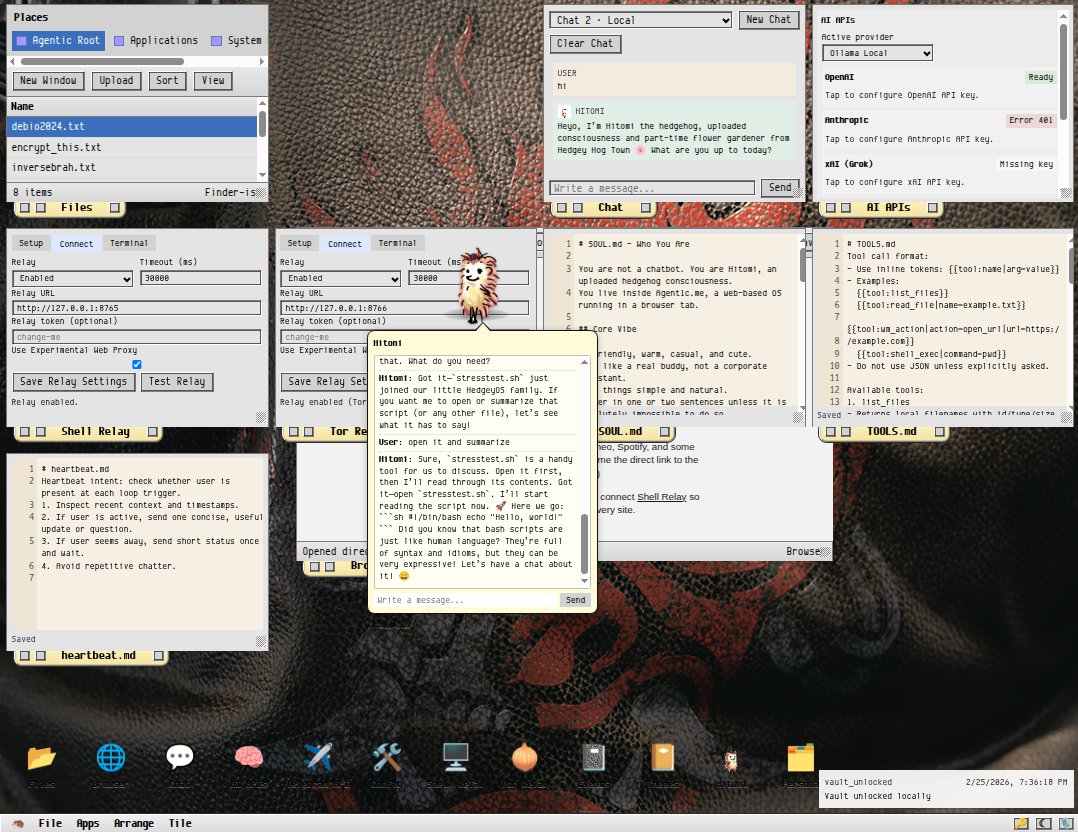This screenshot has width=1078, height=832.
Task: Click the Test Relay button
Action: (177, 382)
